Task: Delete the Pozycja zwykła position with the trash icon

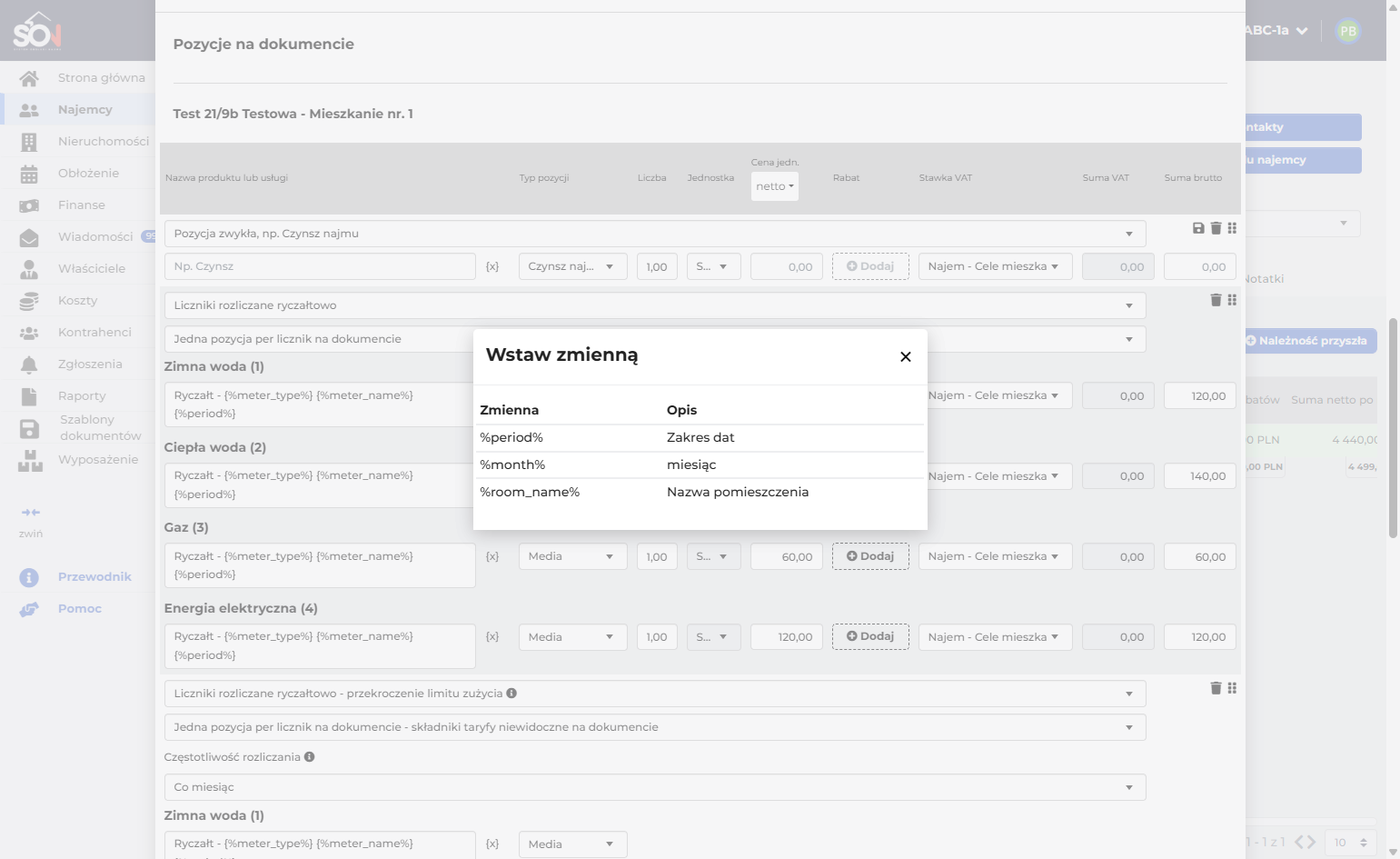Action: 1216,228
